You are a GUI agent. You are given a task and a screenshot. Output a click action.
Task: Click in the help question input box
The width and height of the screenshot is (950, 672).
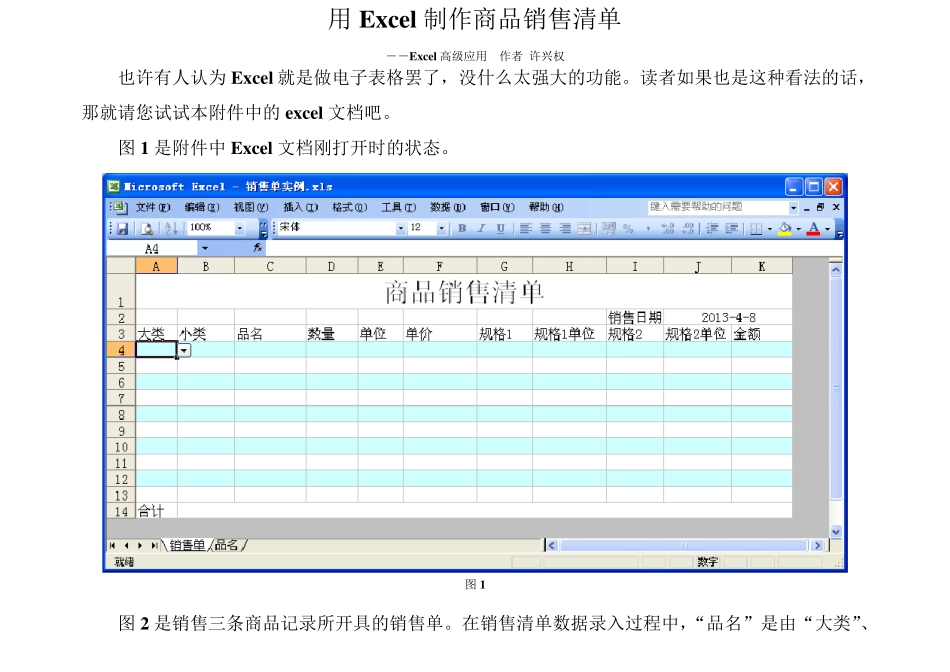[718, 207]
